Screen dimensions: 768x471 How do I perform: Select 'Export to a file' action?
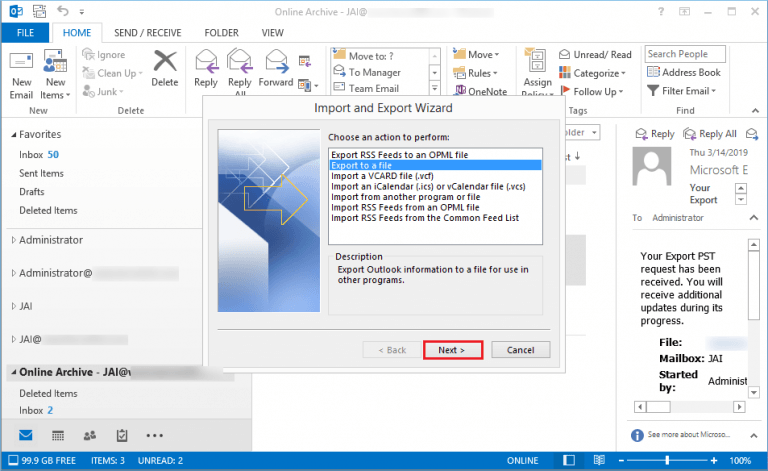[x=435, y=165]
